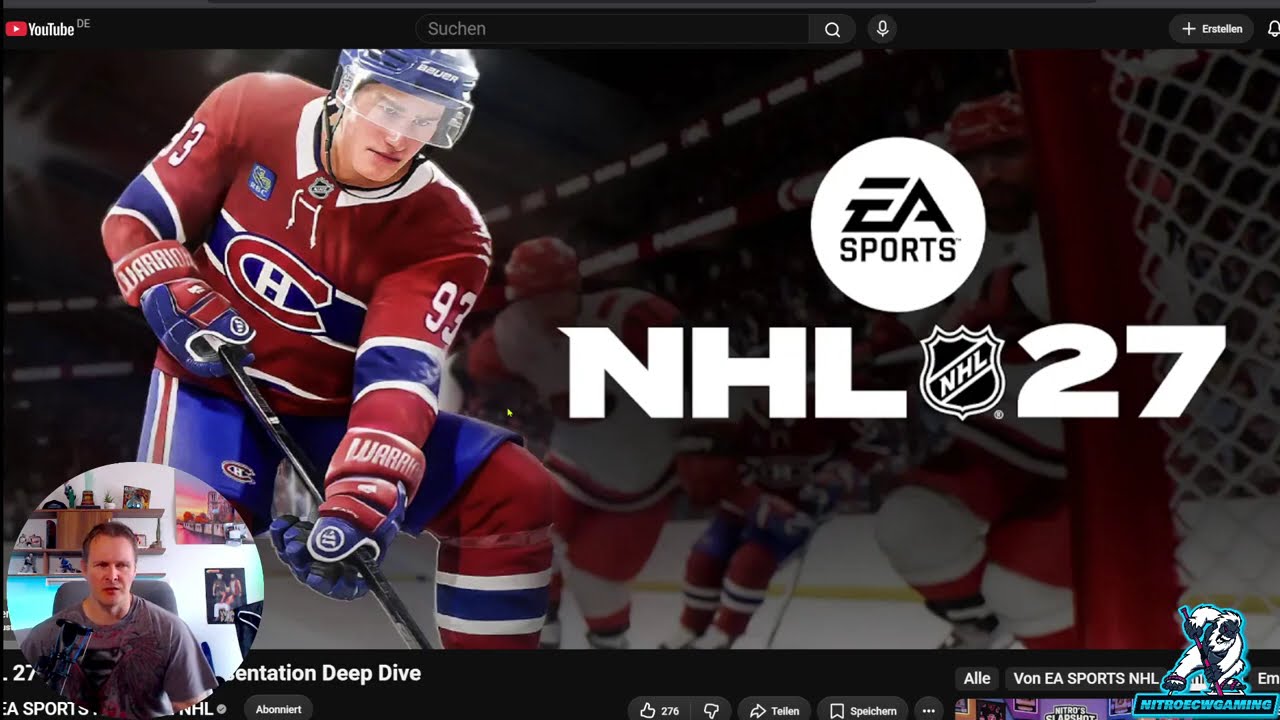Like the video with thumbs-up

(659, 710)
